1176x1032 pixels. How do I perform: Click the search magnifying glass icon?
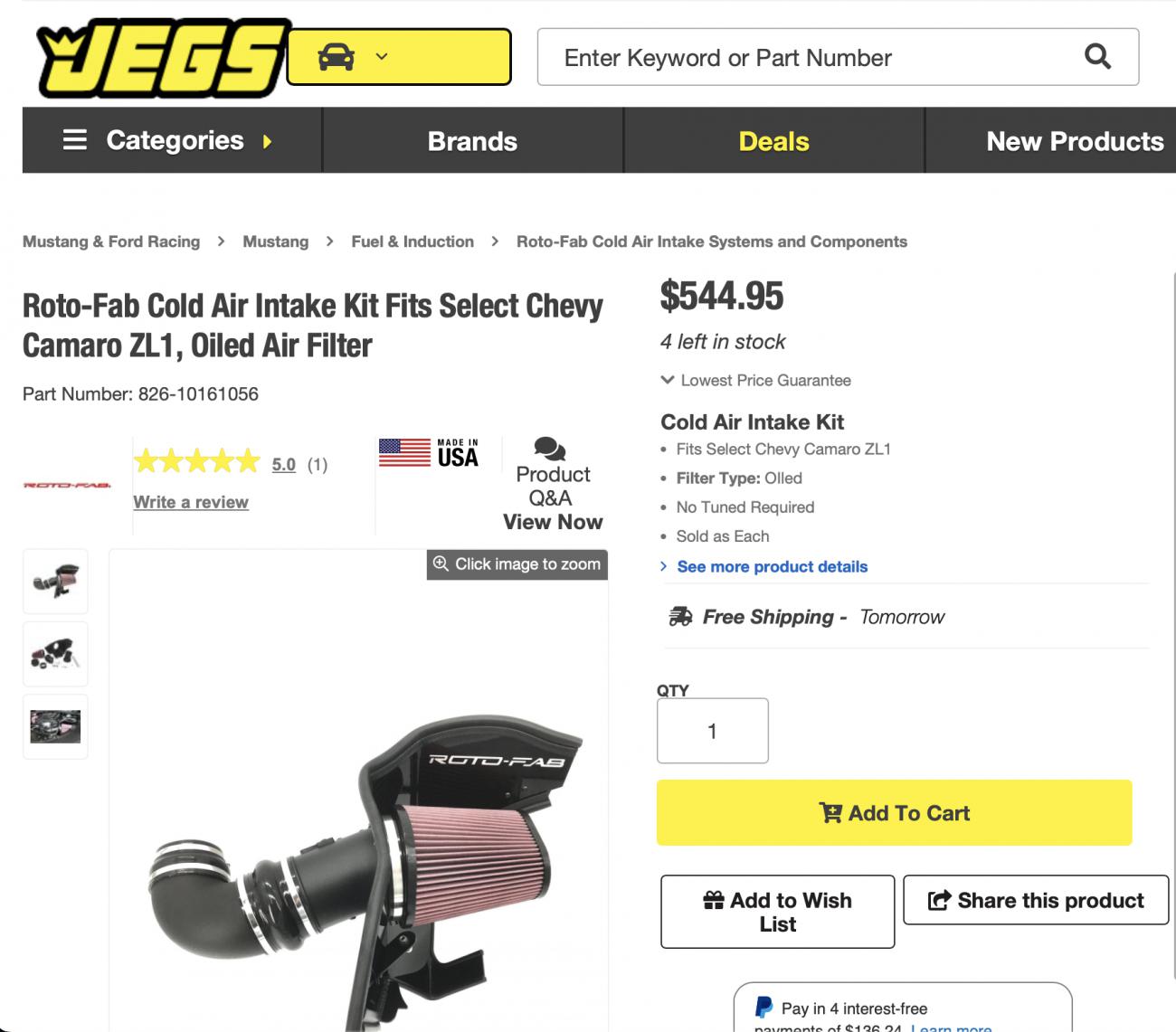pyautogui.click(x=1097, y=57)
